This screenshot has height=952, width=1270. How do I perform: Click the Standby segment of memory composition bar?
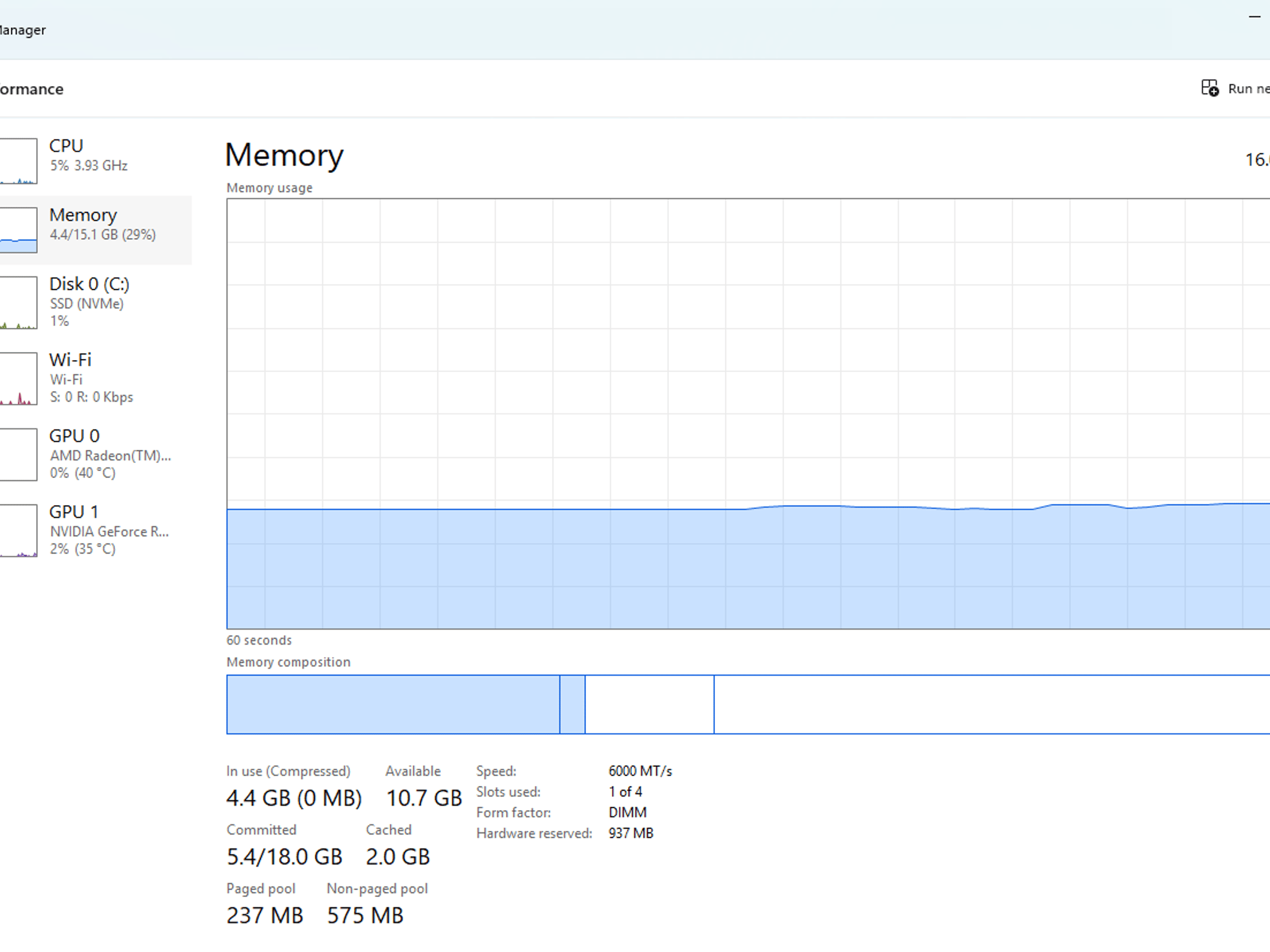[x=649, y=705]
